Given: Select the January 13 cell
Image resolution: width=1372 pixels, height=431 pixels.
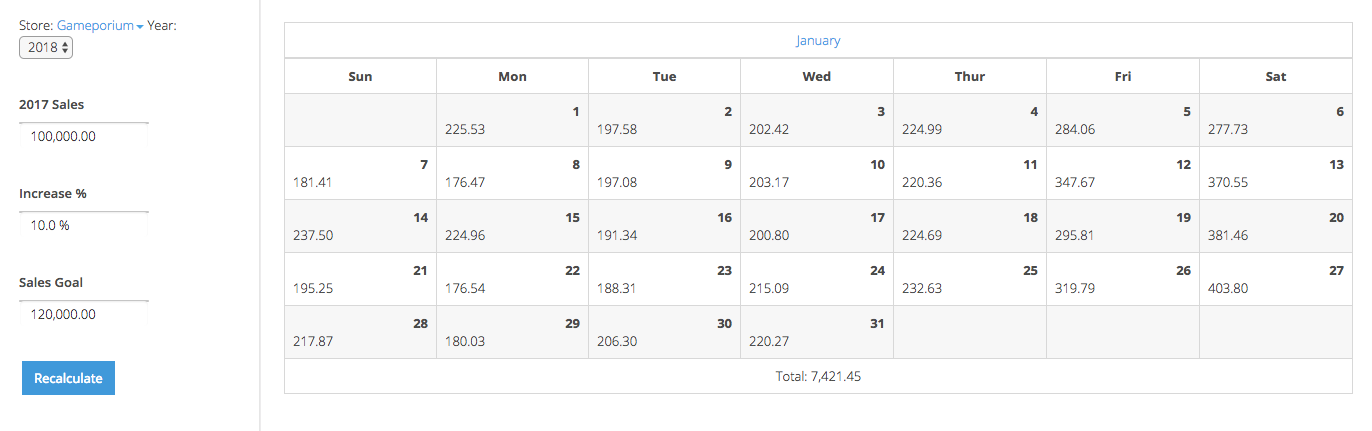Looking at the screenshot, I should pos(1275,173).
